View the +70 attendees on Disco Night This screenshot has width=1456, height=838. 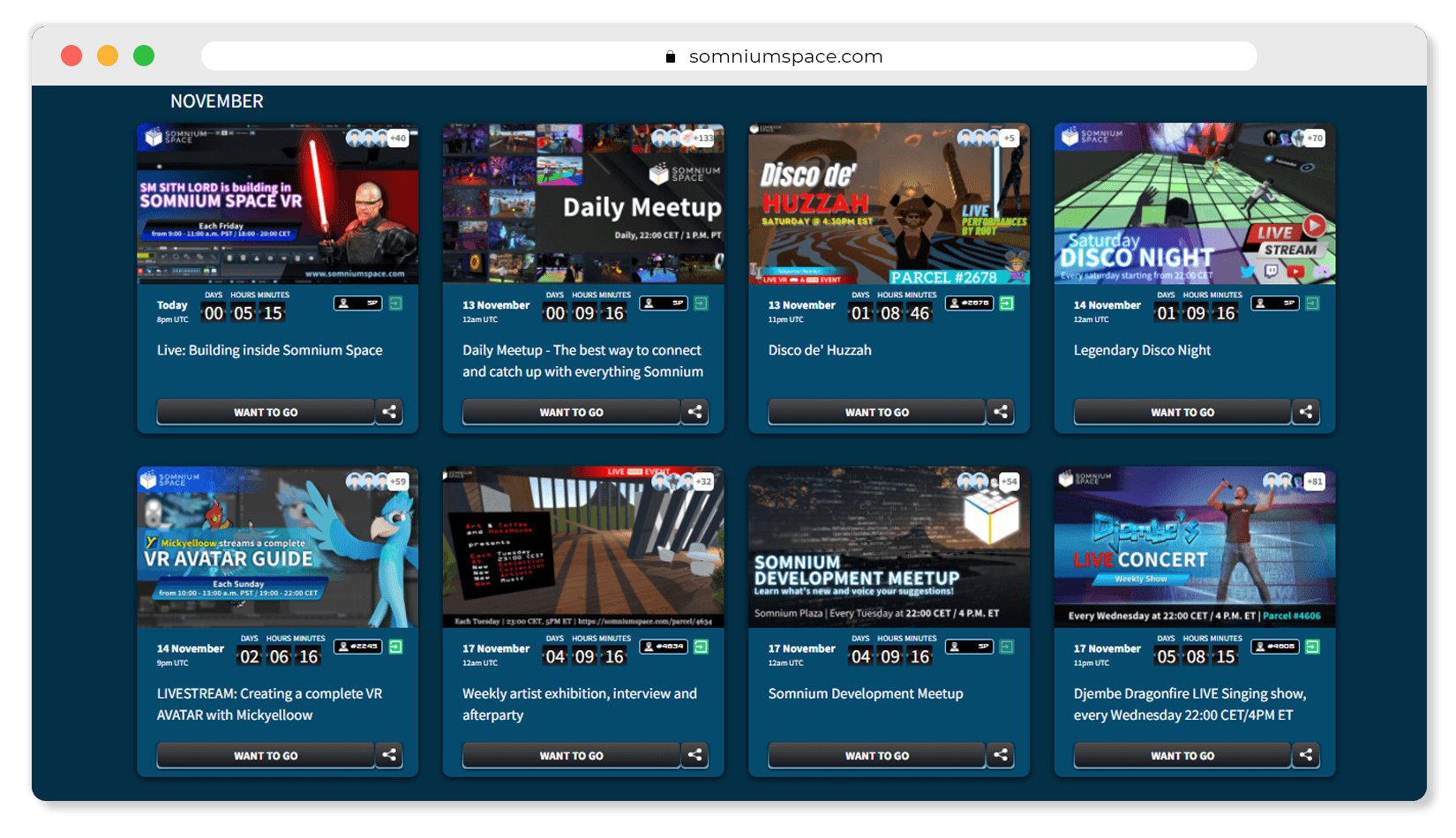point(1315,138)
